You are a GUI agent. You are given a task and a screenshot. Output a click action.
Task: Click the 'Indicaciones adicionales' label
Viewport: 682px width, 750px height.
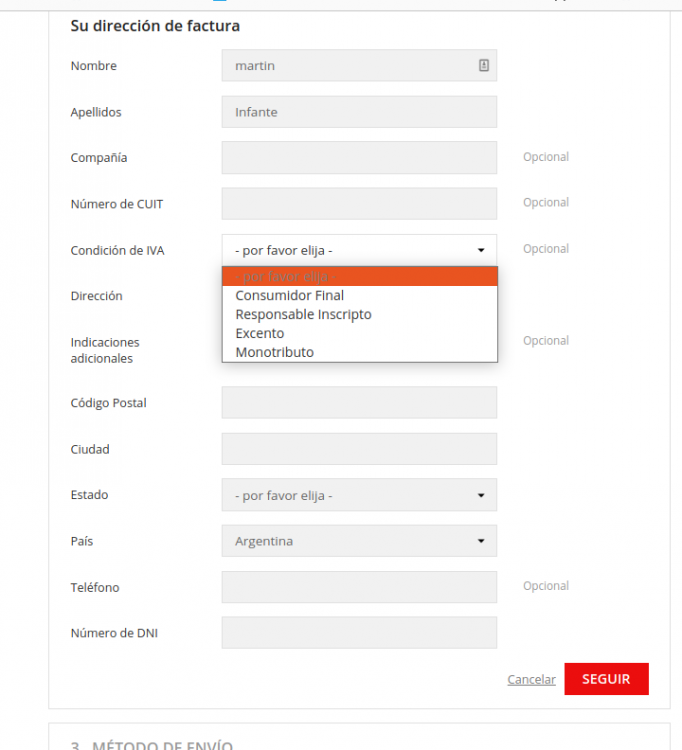(x=105, y=350)
